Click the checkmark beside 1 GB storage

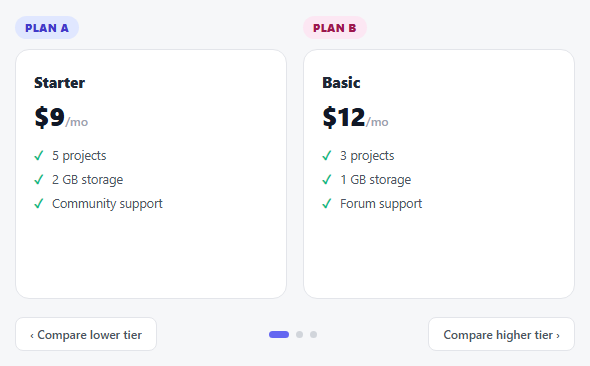coord(327,179)
